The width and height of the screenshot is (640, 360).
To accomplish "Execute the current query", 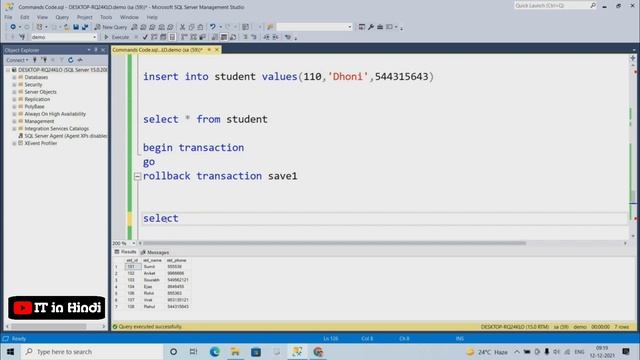I will pyautogui.click(x=116, y=37).
